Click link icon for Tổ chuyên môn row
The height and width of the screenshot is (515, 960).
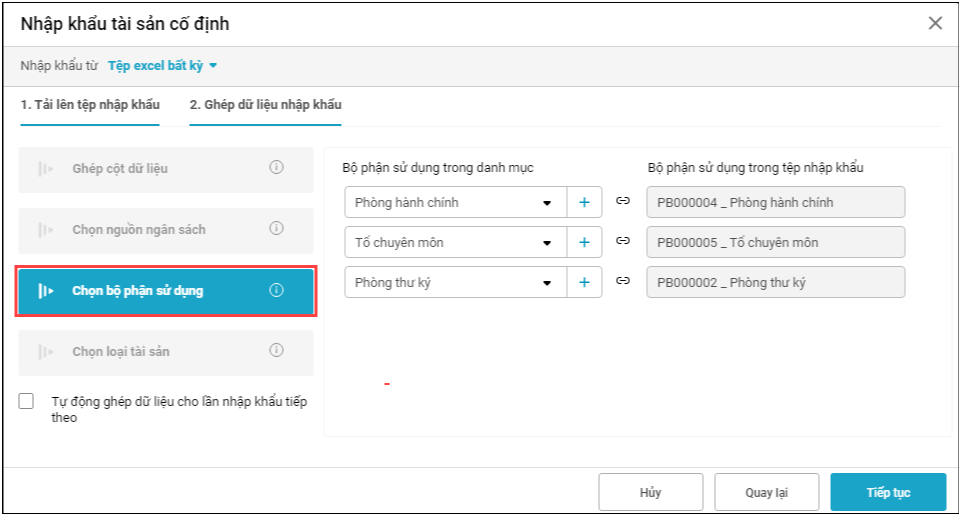click(623, 242)
